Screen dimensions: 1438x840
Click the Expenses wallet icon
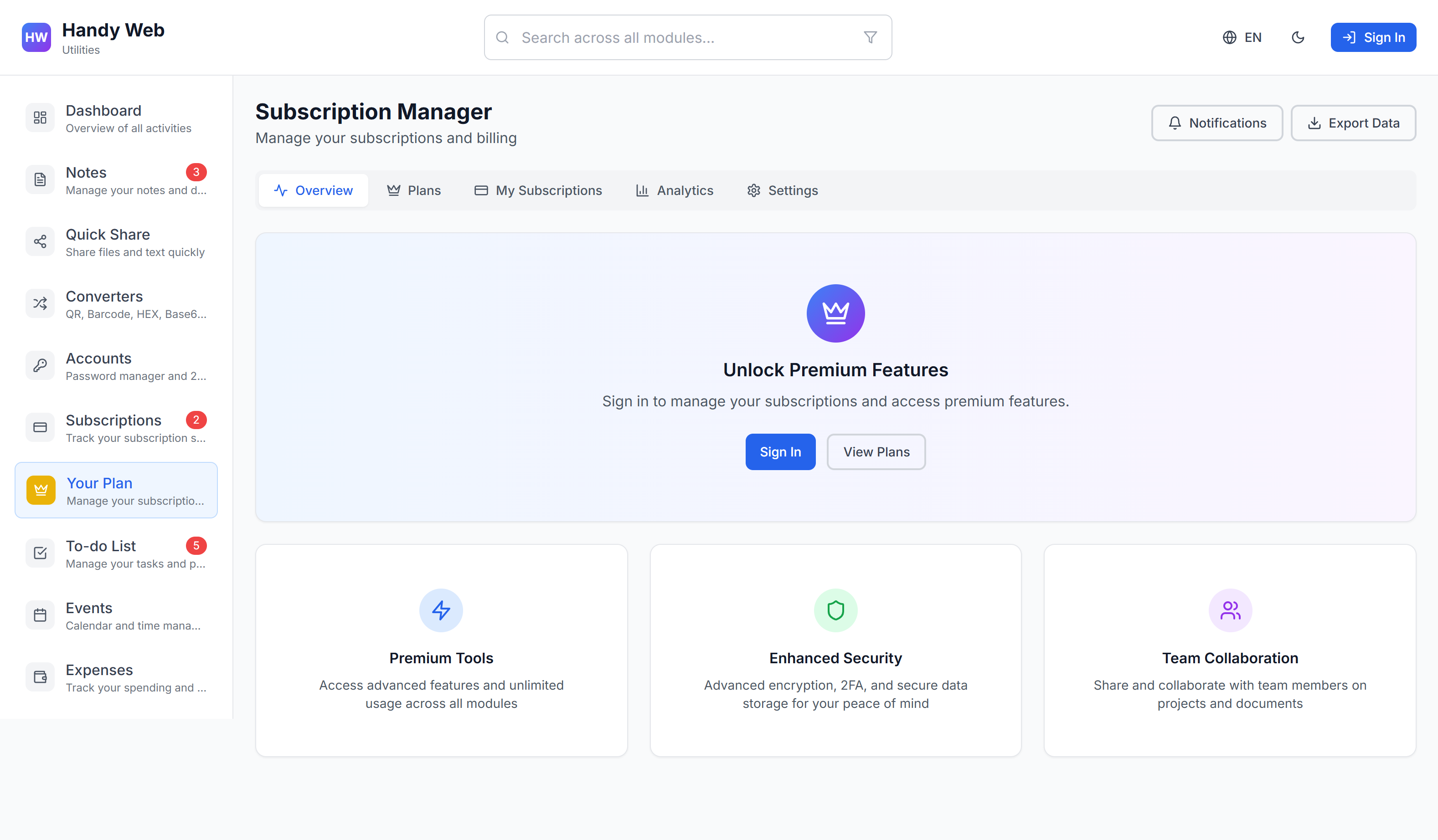coord(40,677)
